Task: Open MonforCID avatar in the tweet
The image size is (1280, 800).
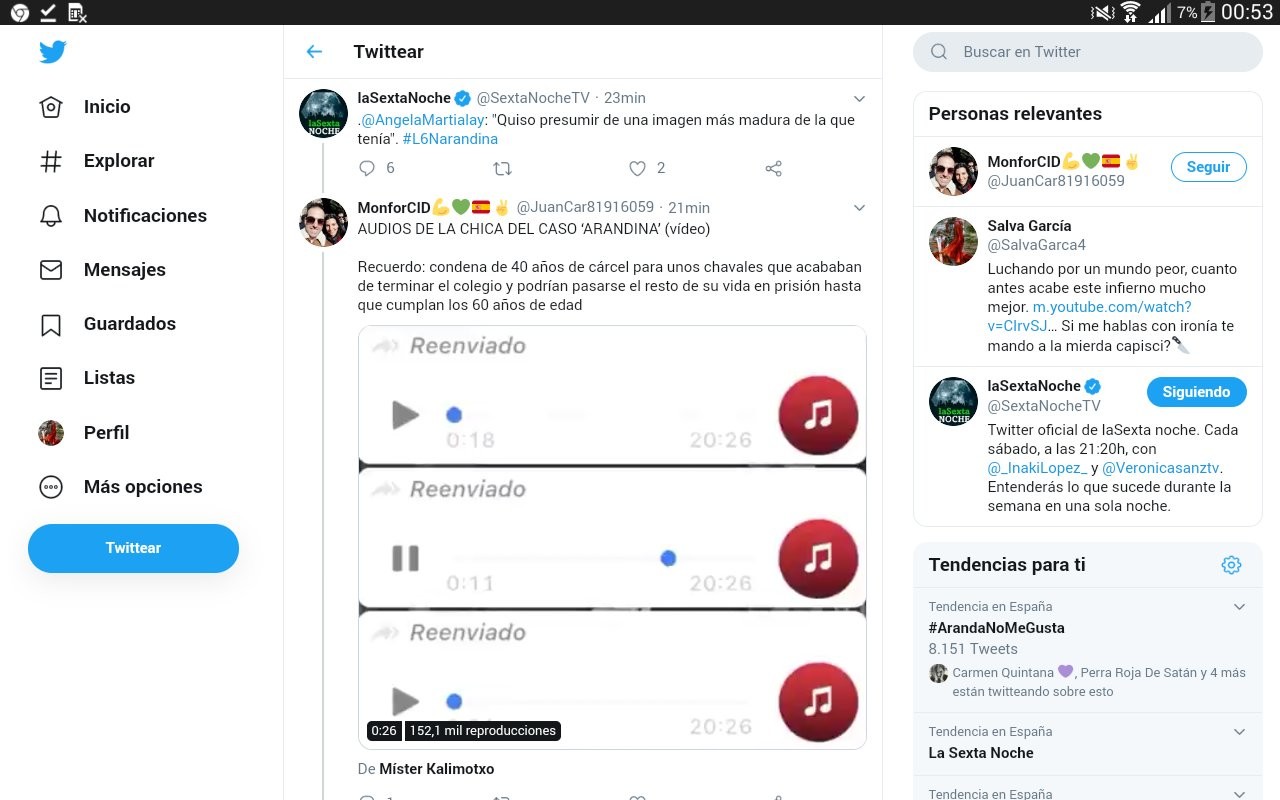Action: click(324, 222)
